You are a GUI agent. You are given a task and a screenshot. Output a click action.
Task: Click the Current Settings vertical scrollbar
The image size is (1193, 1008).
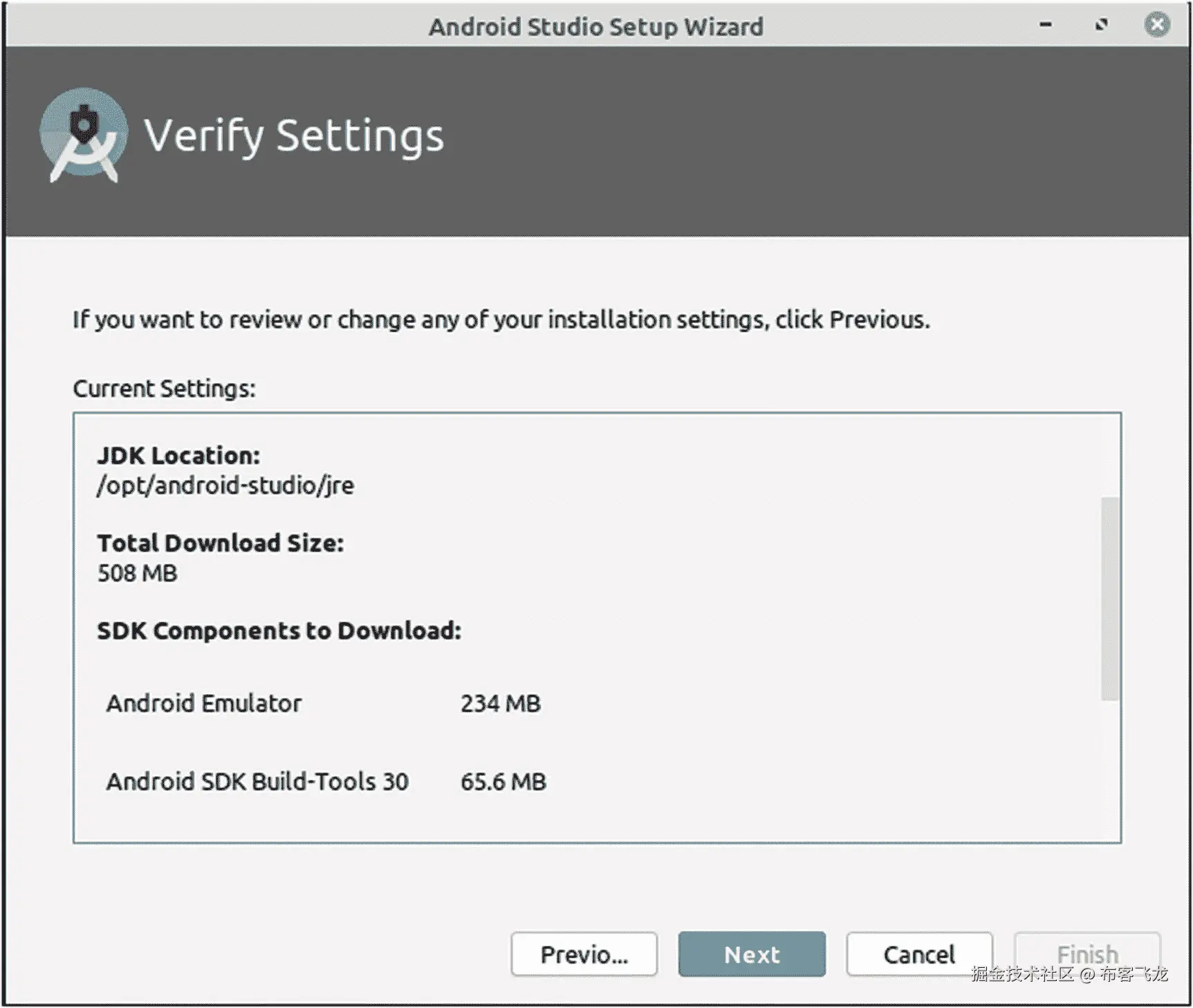pos(1109,599)
